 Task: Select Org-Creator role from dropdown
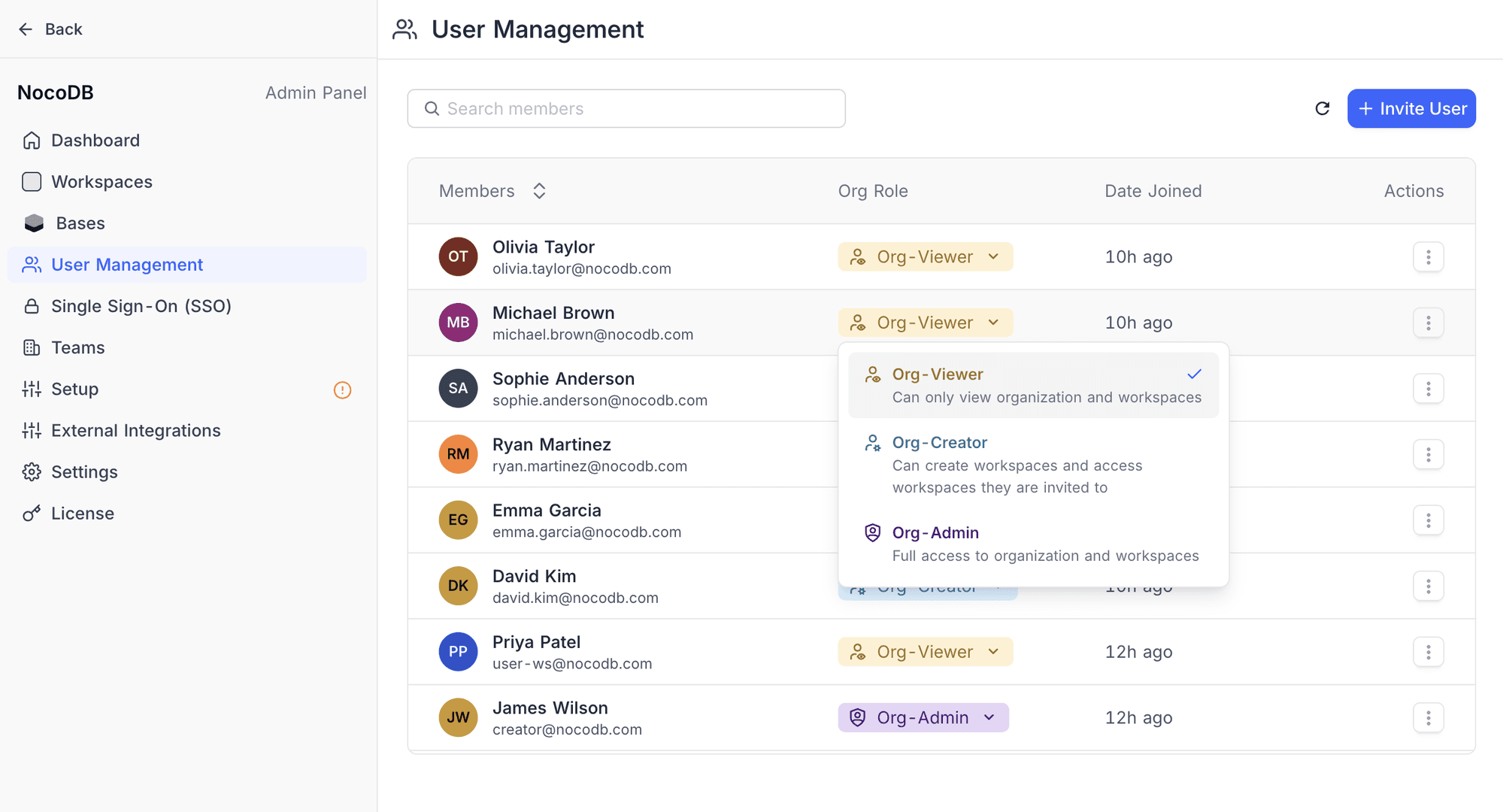(x=939, y=442)
